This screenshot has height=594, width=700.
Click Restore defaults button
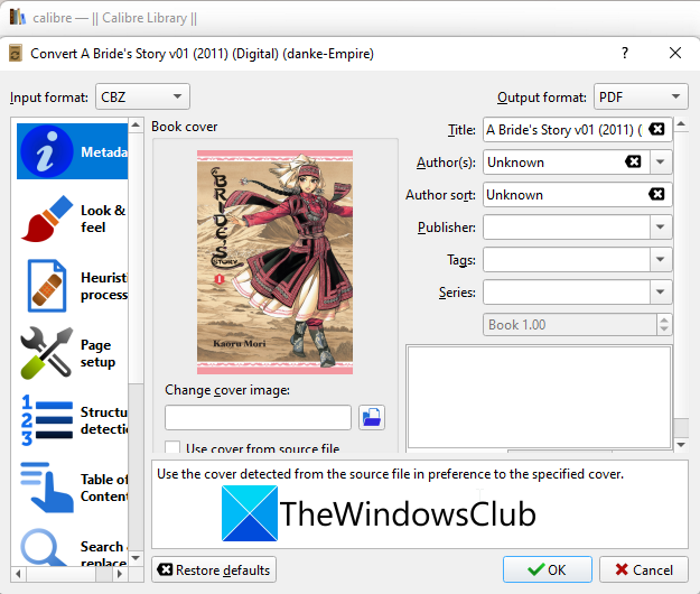[214, 569]
